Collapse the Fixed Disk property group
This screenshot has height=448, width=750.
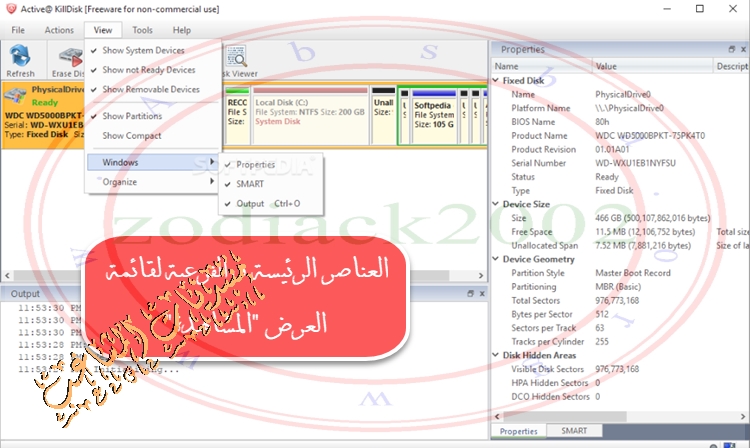click(x=496, y=80)
